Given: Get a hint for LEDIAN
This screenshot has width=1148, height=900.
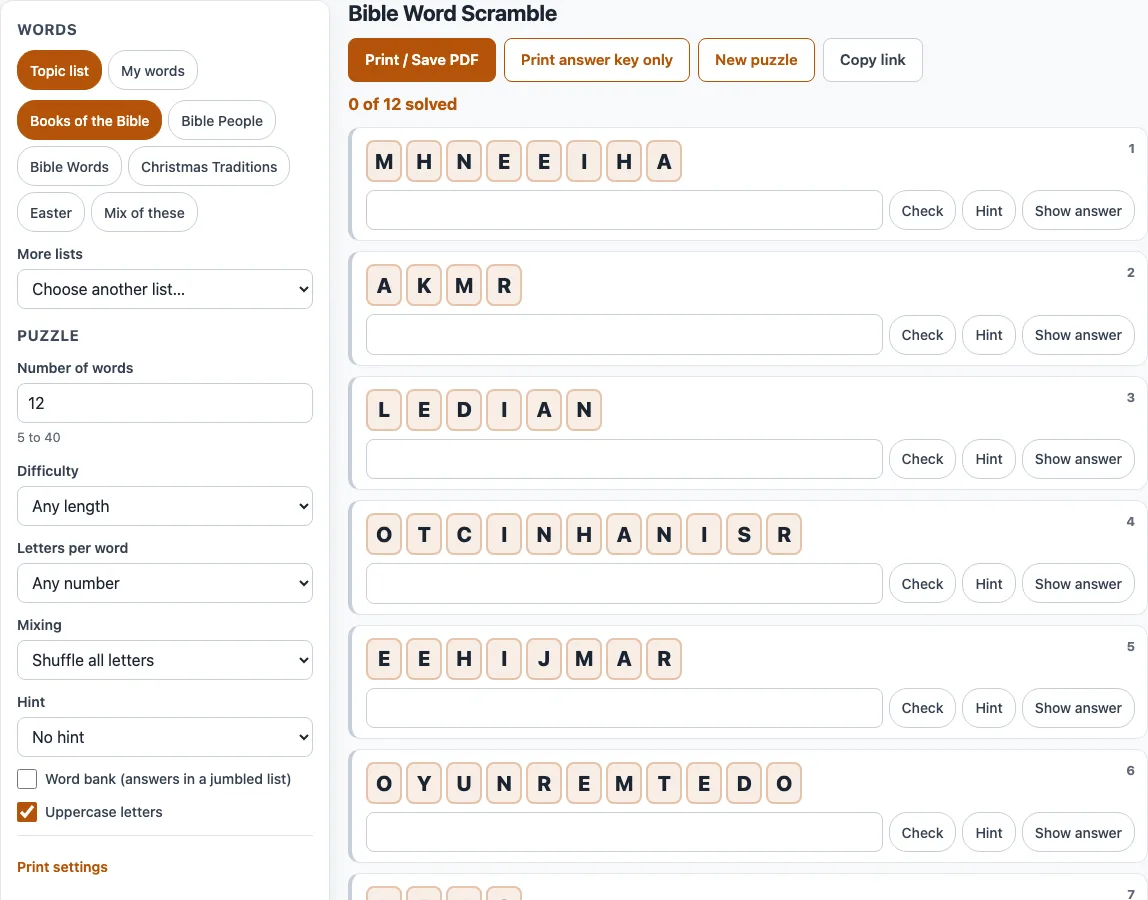Looking at the screenshot, I should [989, 459].
